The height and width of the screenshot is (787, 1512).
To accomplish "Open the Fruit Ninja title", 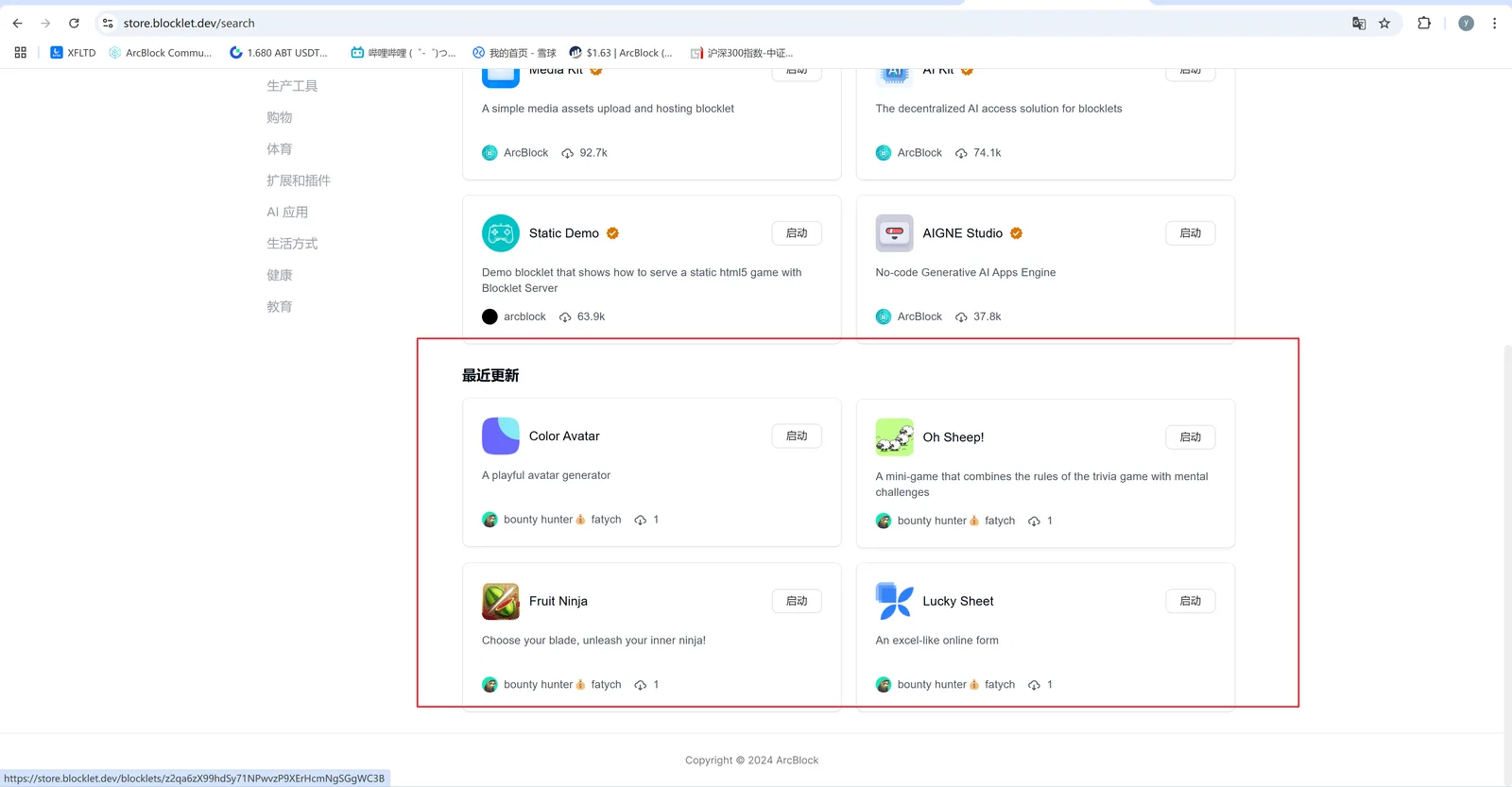I will (x=558, y=601).
